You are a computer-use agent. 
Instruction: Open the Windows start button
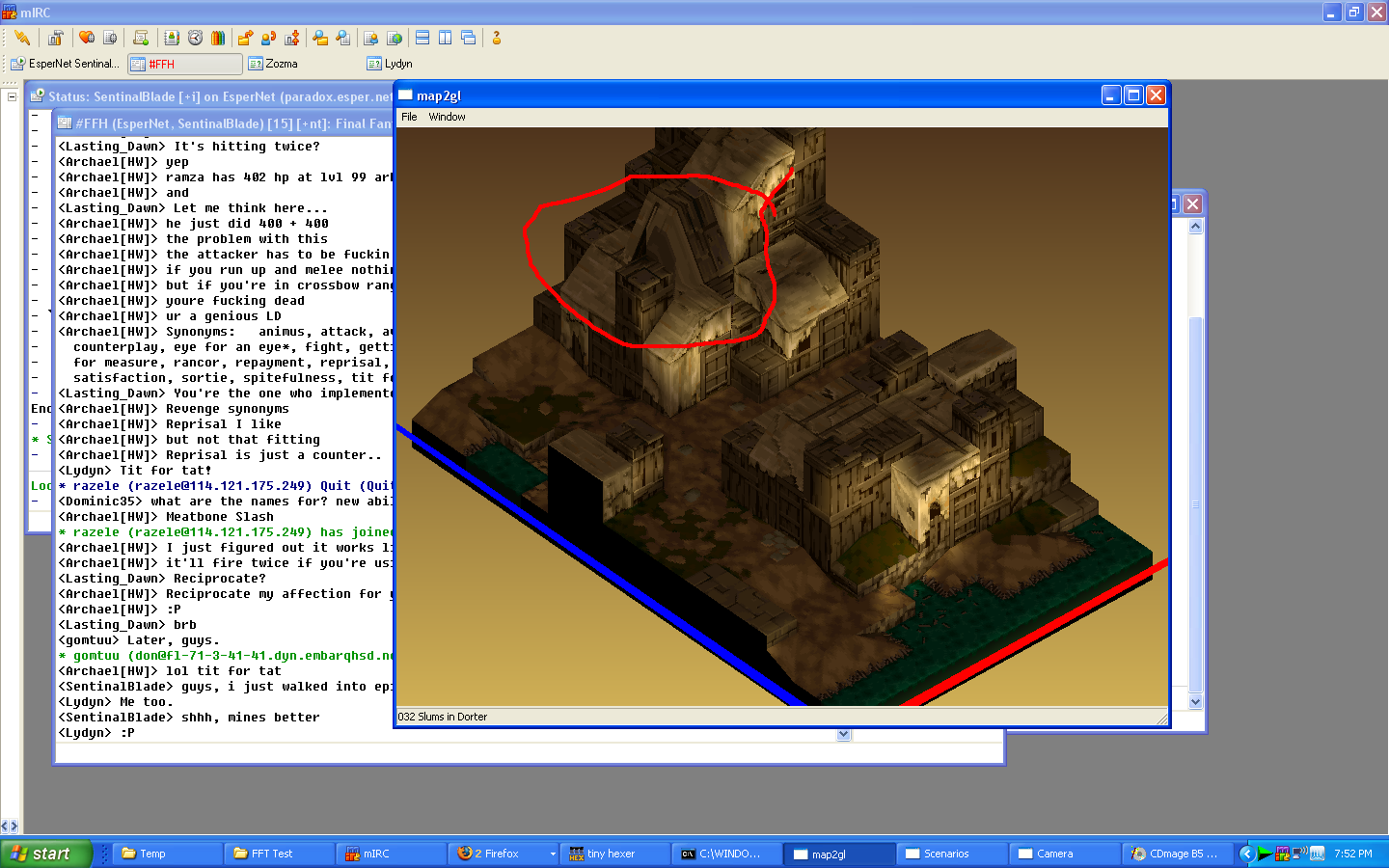[46, 854]
